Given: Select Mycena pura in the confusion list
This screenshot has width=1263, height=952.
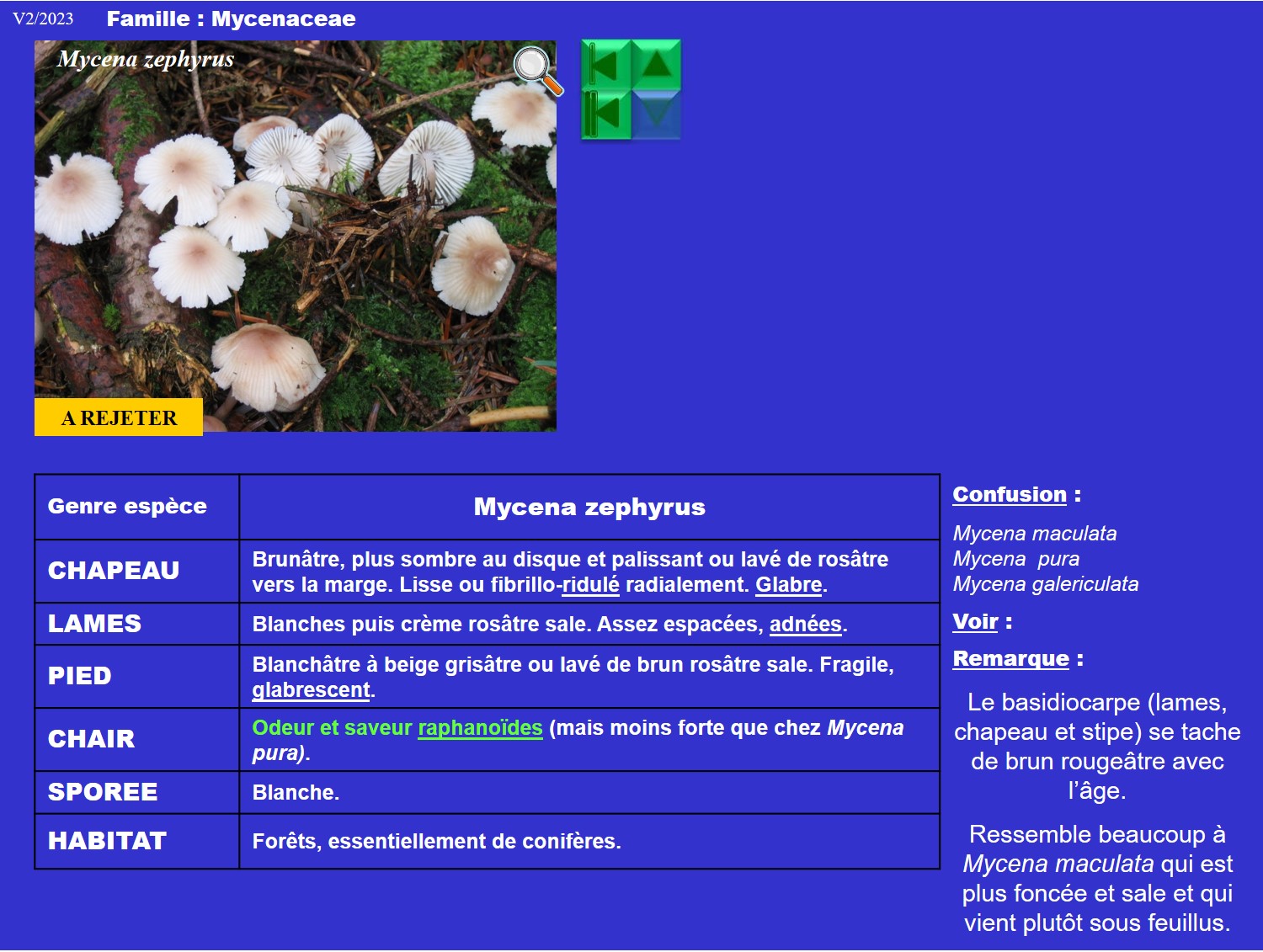Looking at the screenshot, I should 1015,558.
